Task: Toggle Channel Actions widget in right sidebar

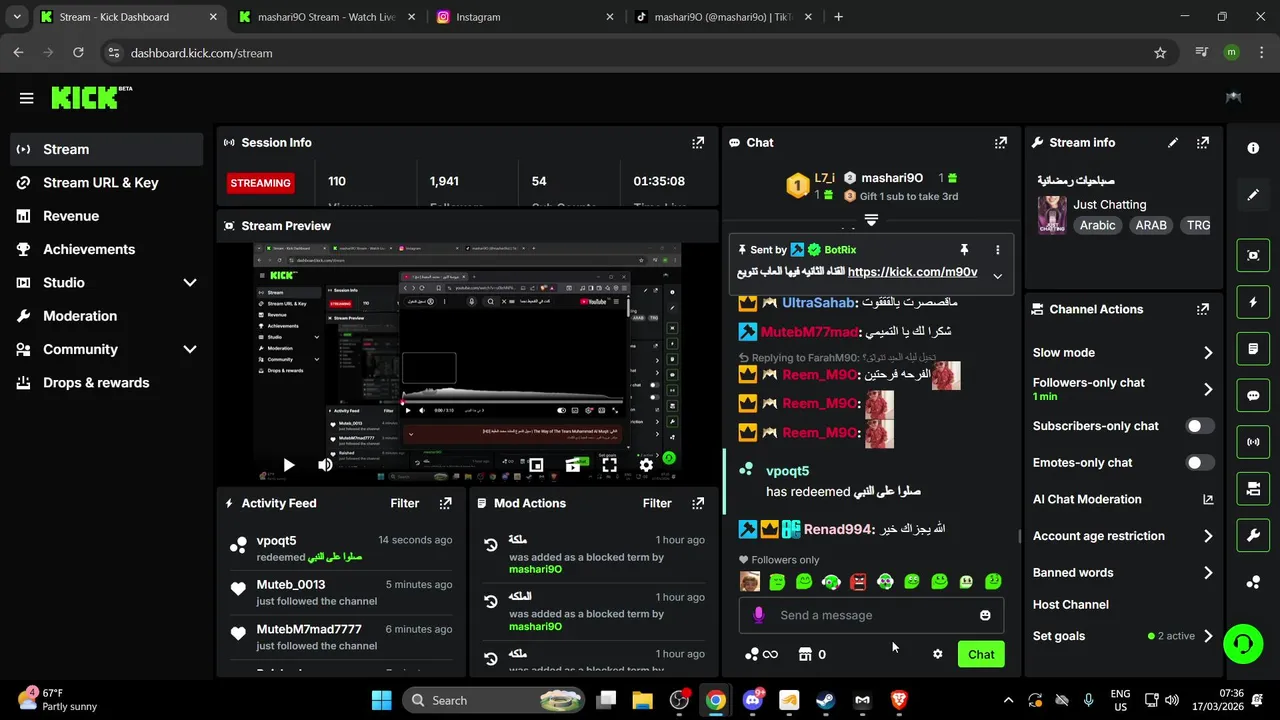Action: coord(1253,489)
